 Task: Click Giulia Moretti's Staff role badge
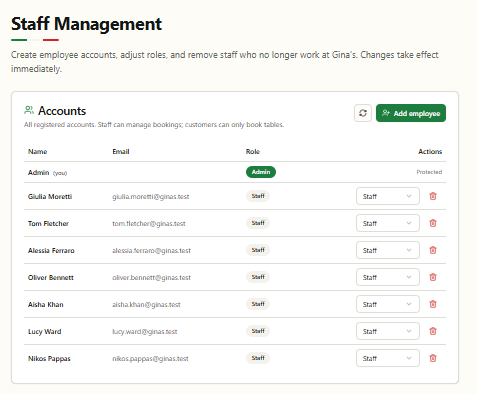coord(258,196)
